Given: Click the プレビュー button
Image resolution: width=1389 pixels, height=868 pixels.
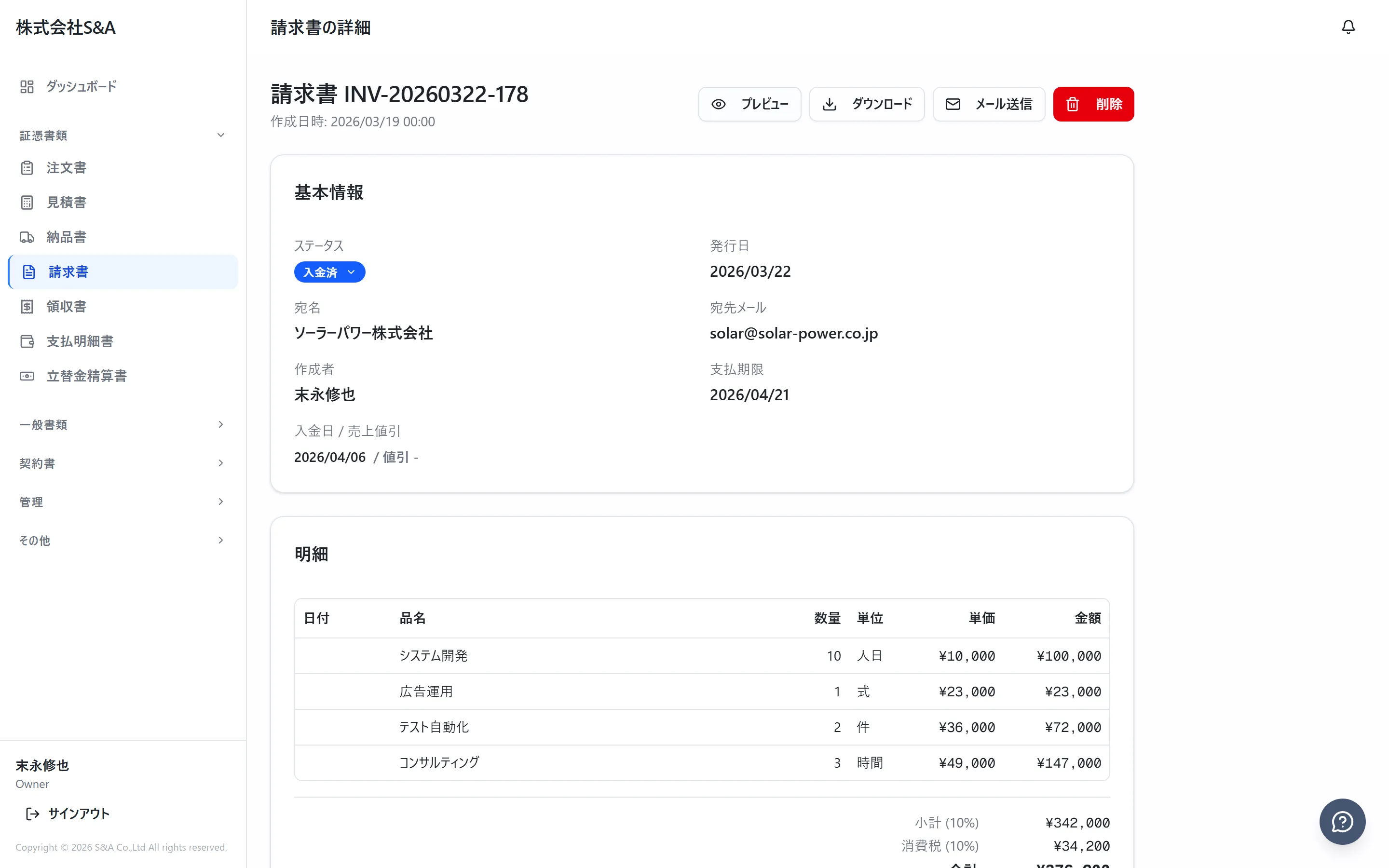Looking at the screenshot, I should (749, 104).
